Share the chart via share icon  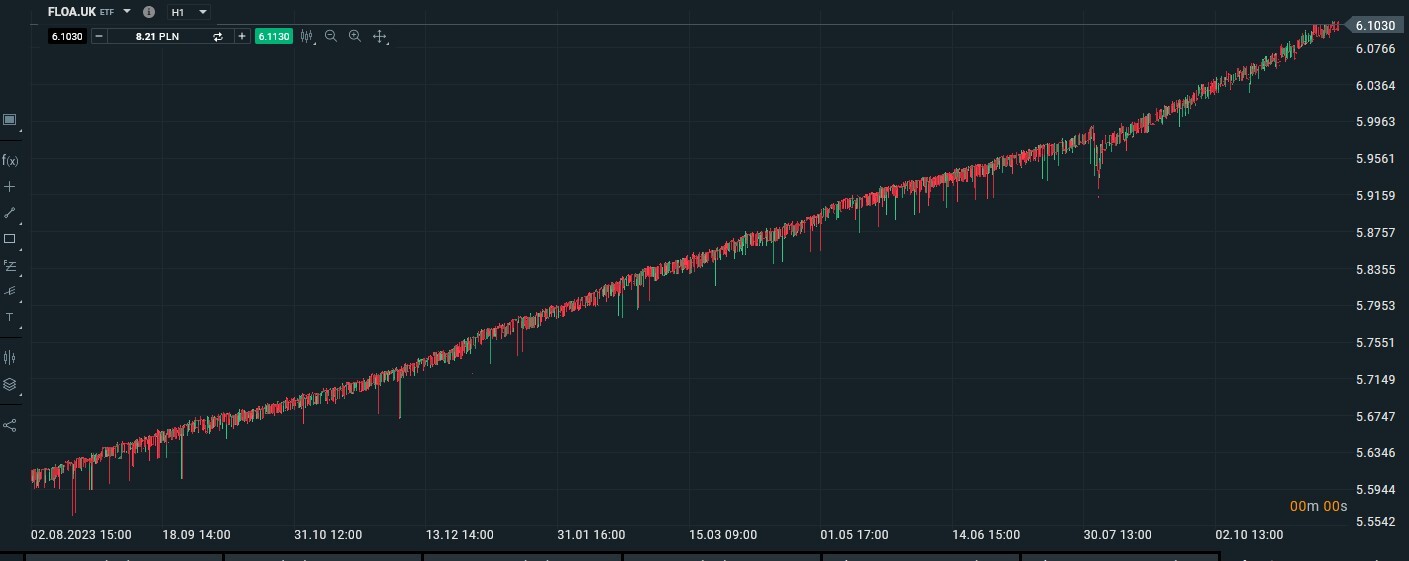coord(10,425)
